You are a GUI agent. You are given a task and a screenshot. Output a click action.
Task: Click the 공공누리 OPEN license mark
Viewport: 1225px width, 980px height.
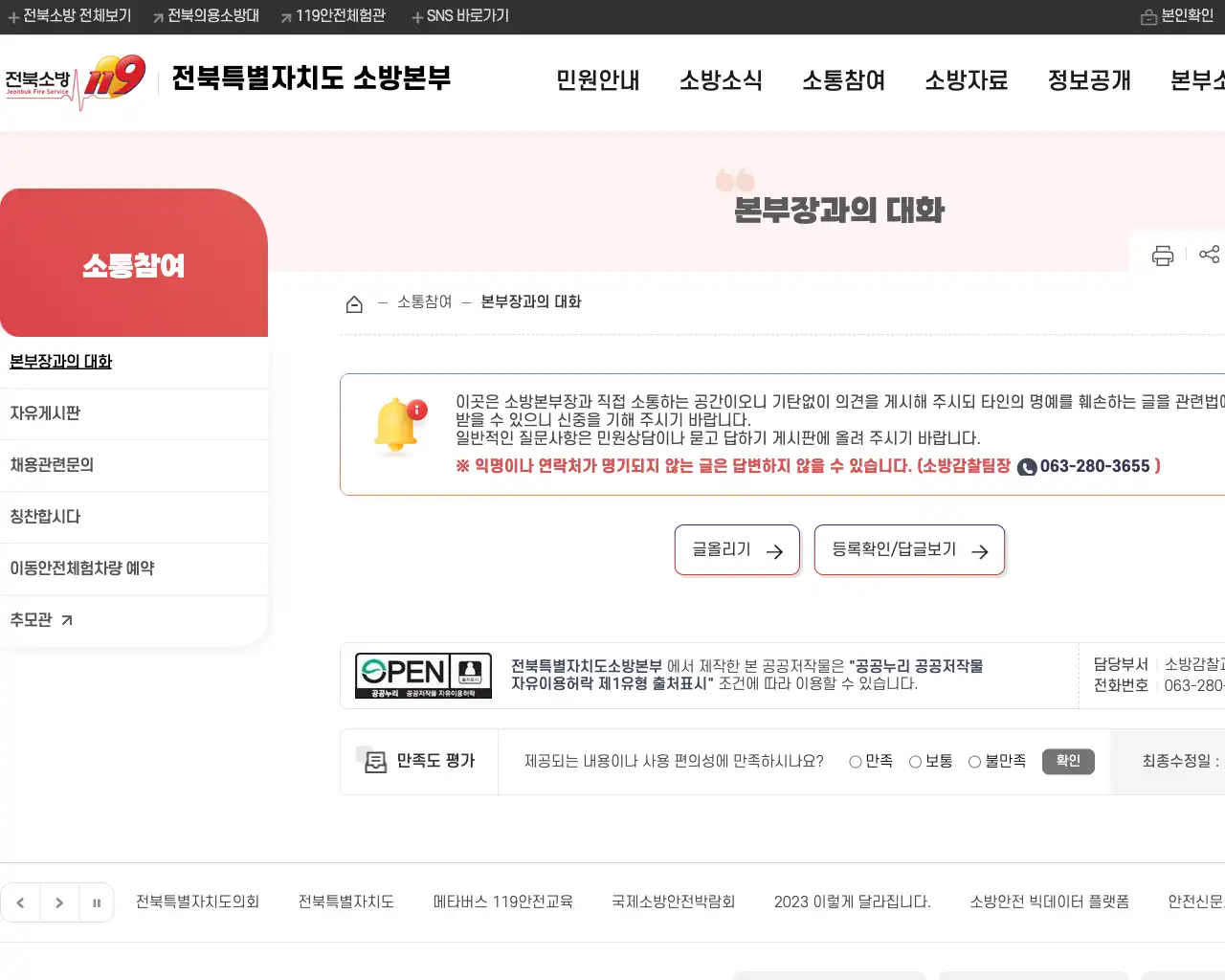coord(423,674)
